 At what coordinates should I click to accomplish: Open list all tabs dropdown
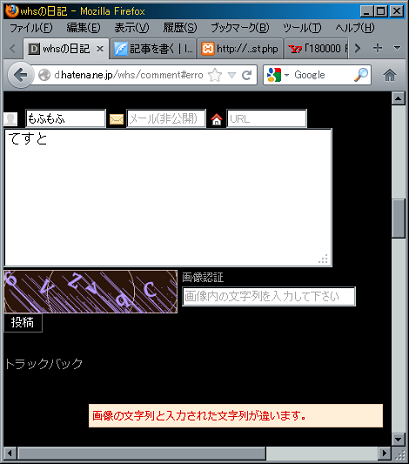click(397, 48)
